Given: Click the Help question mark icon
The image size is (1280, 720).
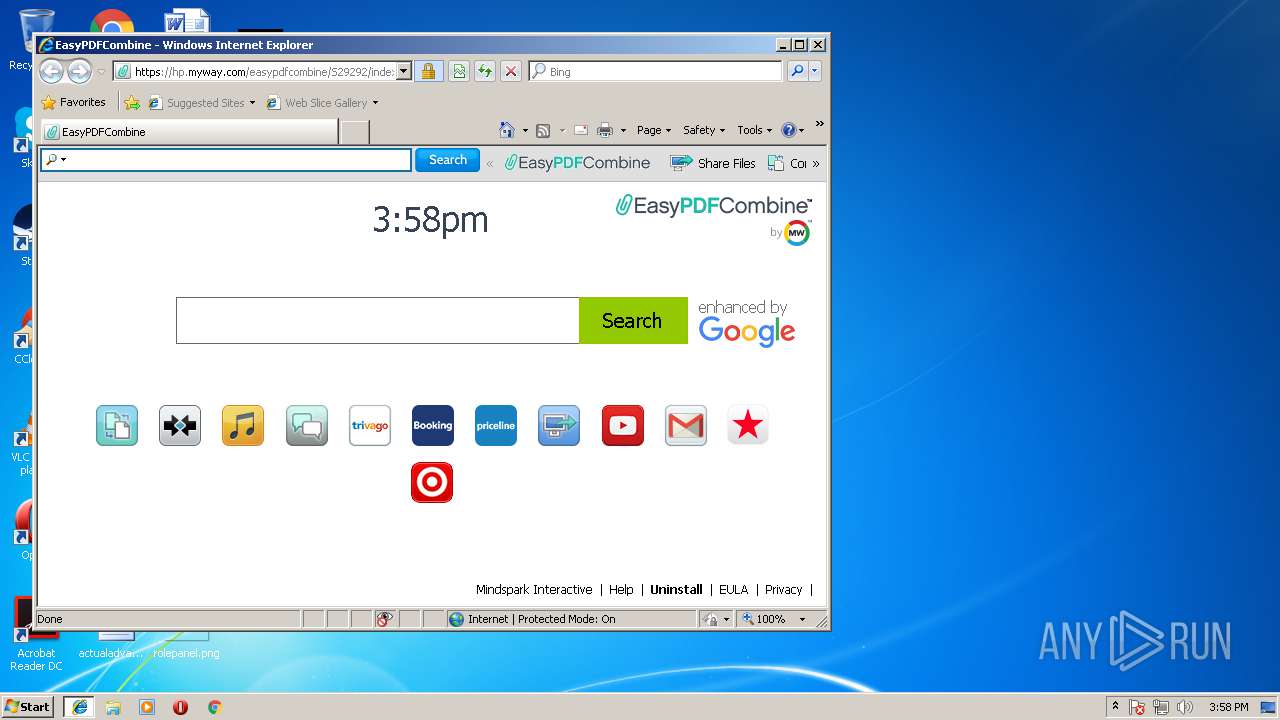Looking at the screenshot, I should [788, 130].
